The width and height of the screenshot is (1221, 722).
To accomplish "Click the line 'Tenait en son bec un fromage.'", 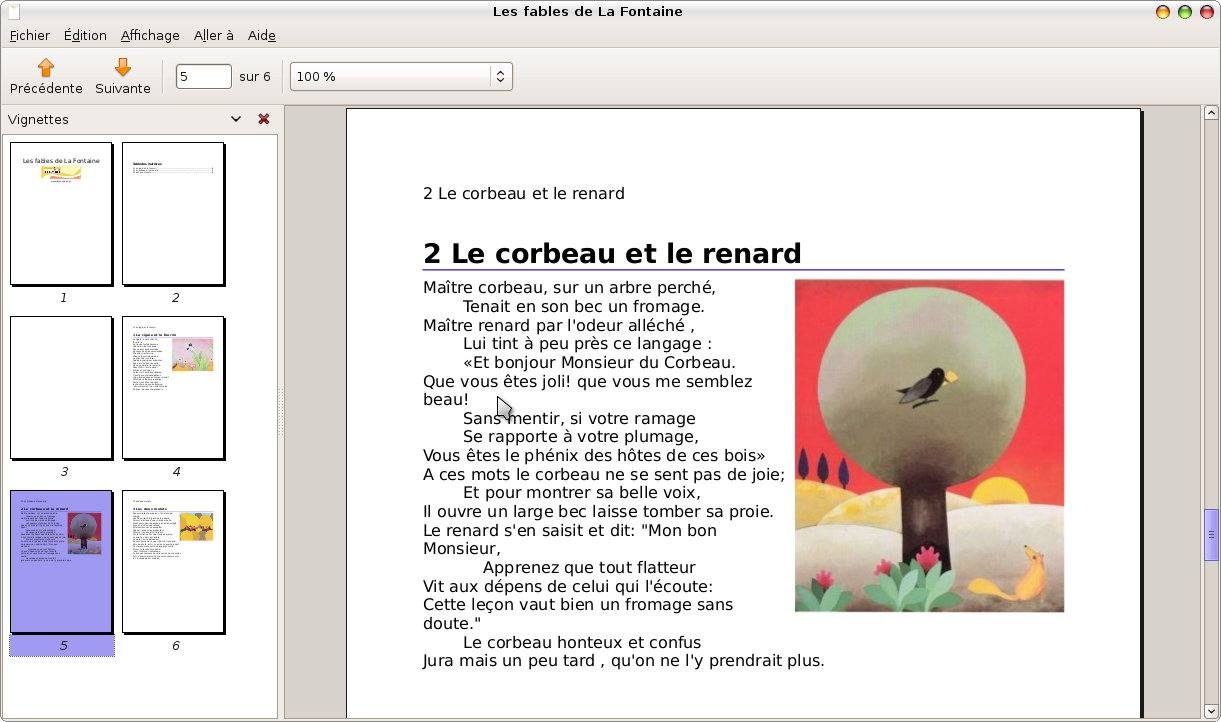I will [584, 307].
